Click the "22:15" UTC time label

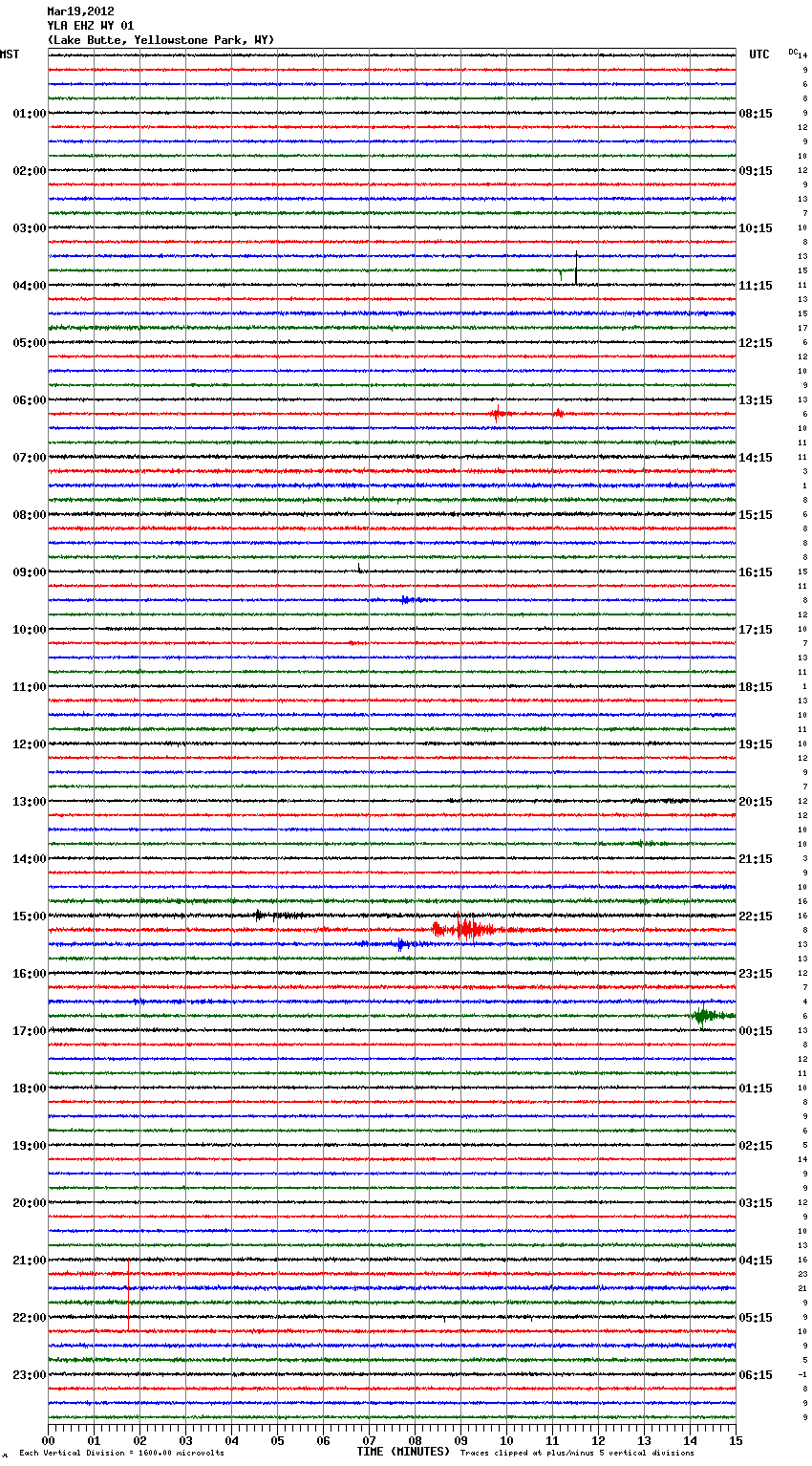click(756, 916)
